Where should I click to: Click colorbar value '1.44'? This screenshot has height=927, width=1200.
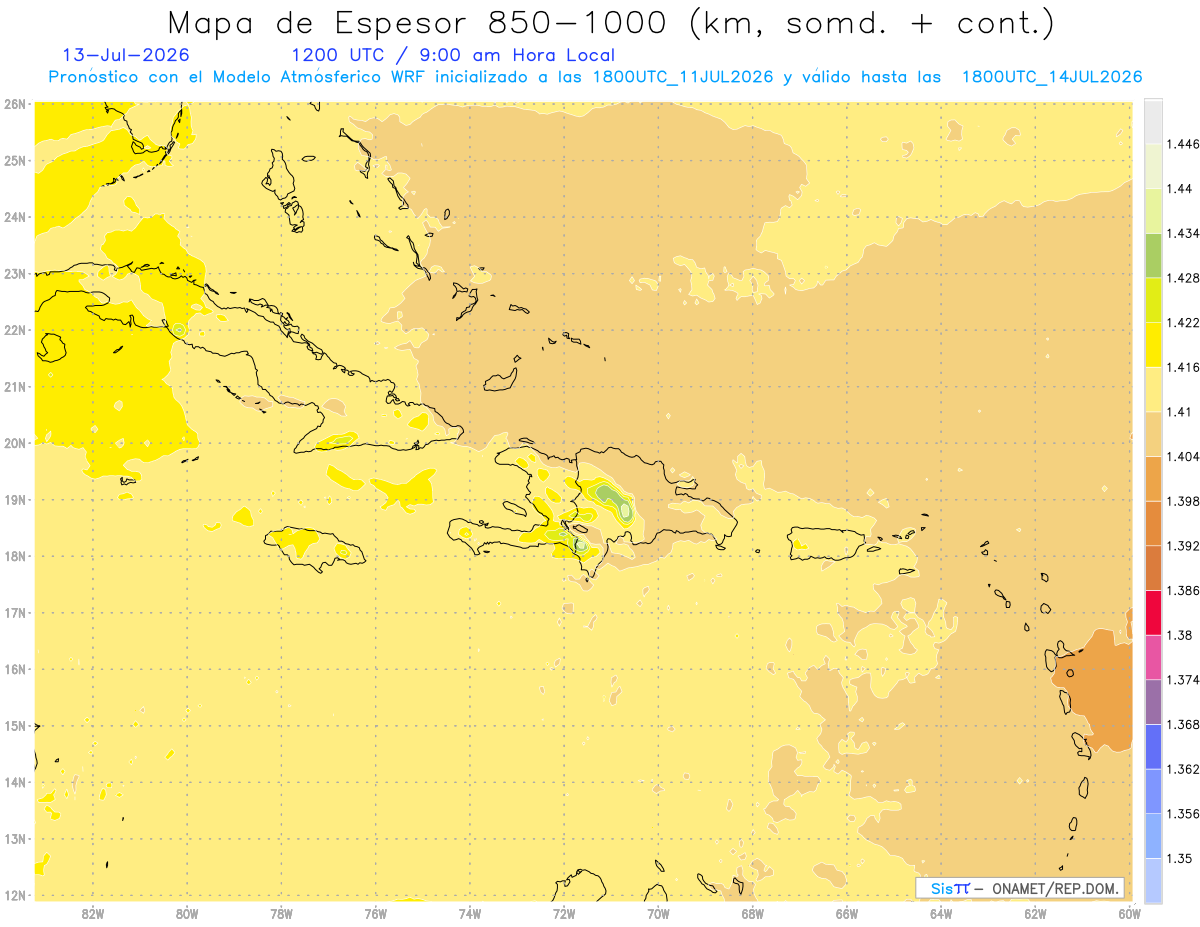click(1179, 189)
